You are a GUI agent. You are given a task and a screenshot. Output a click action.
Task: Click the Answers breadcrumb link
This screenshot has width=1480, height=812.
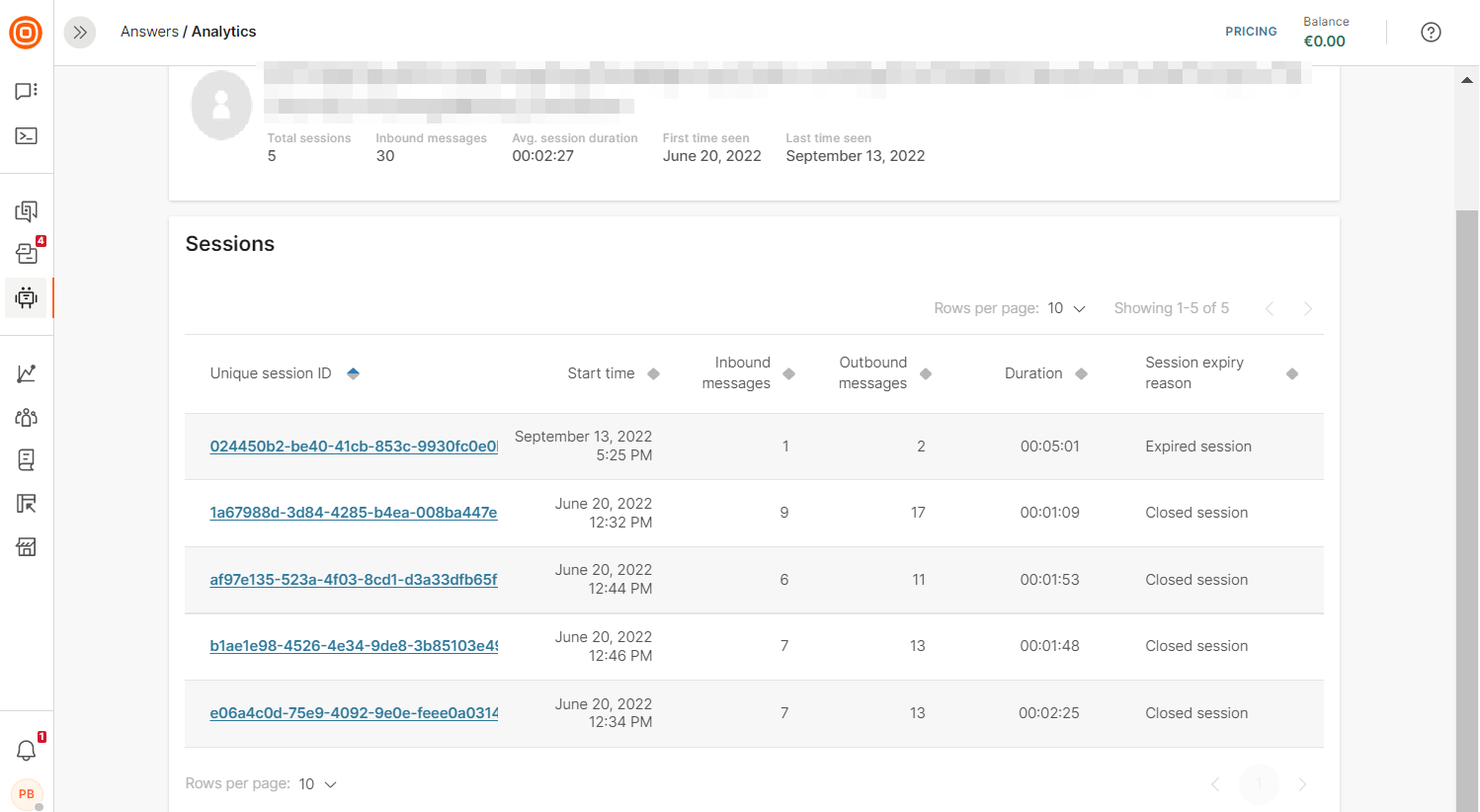click(149, 32)
